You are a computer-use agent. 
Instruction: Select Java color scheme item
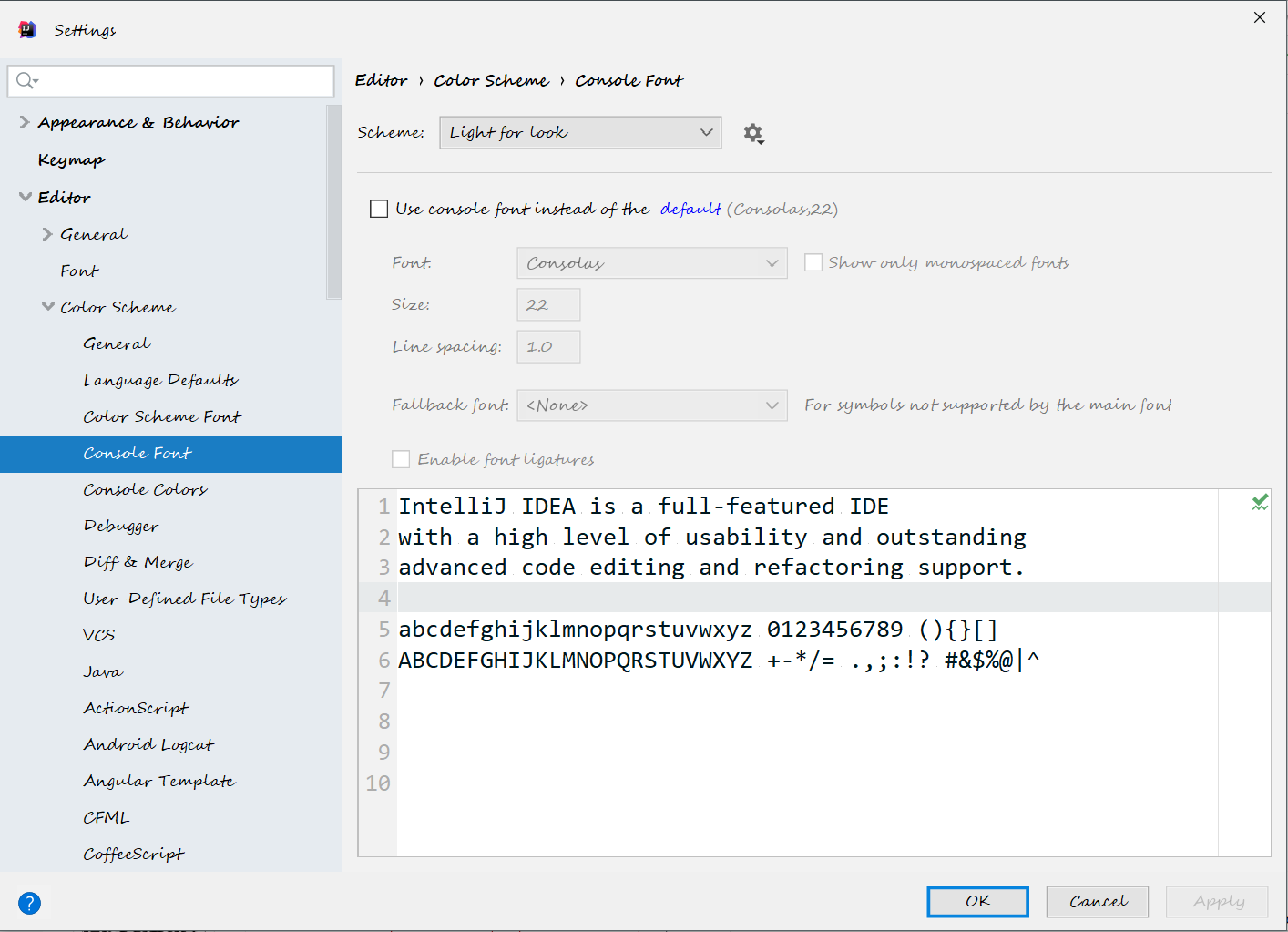pyautogui.click(x=102, y=671)
